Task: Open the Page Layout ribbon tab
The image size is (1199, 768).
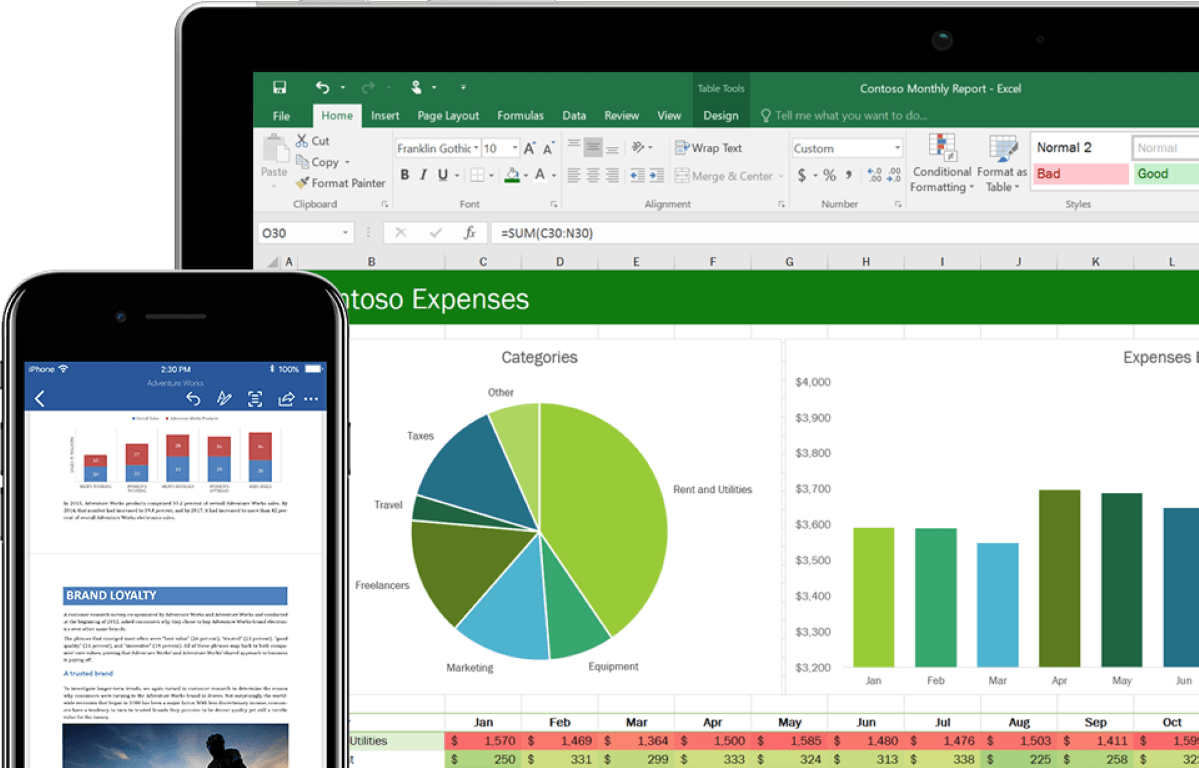Action: pyautogui.click(x=448, y=116)
